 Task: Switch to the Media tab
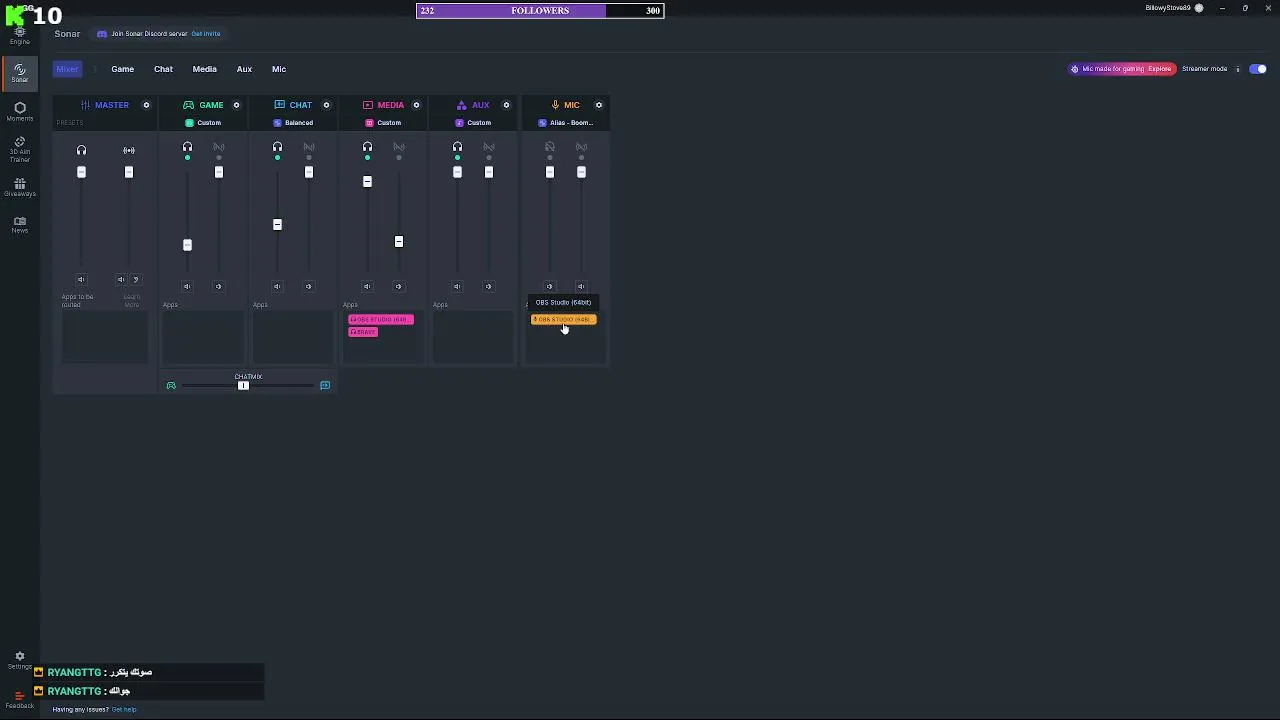click(x=204, y=69)
